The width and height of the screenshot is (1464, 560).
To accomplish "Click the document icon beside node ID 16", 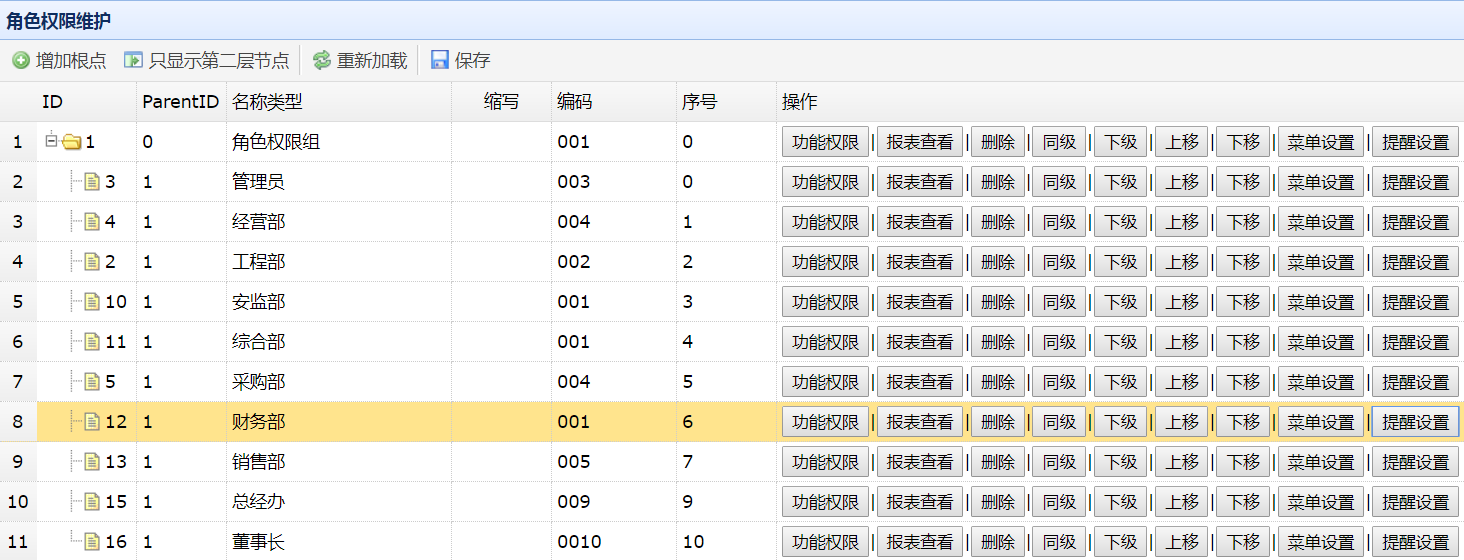I will pyautogui.click(x=92, y=542).
